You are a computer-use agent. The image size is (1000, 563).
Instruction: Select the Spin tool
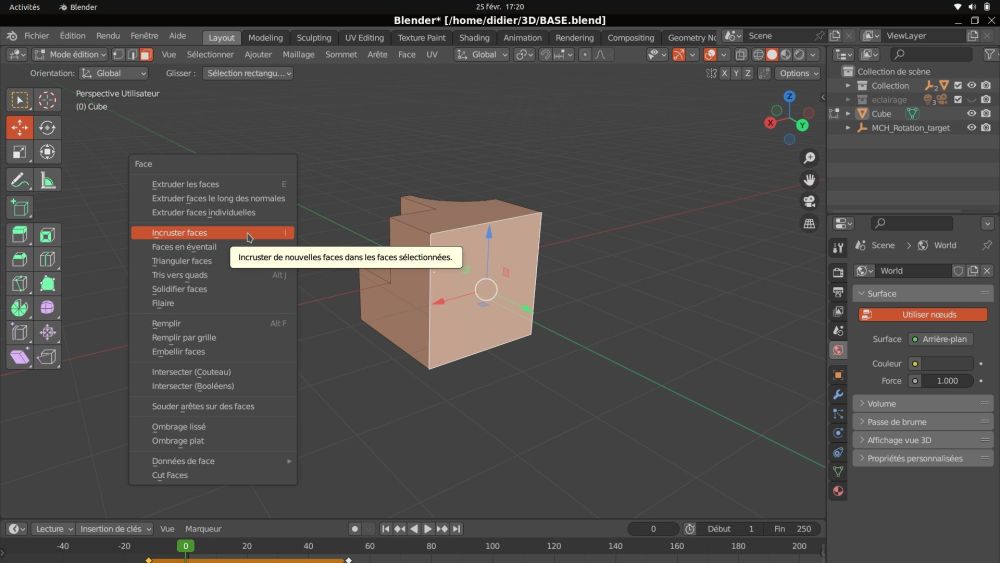pos(19,307)
